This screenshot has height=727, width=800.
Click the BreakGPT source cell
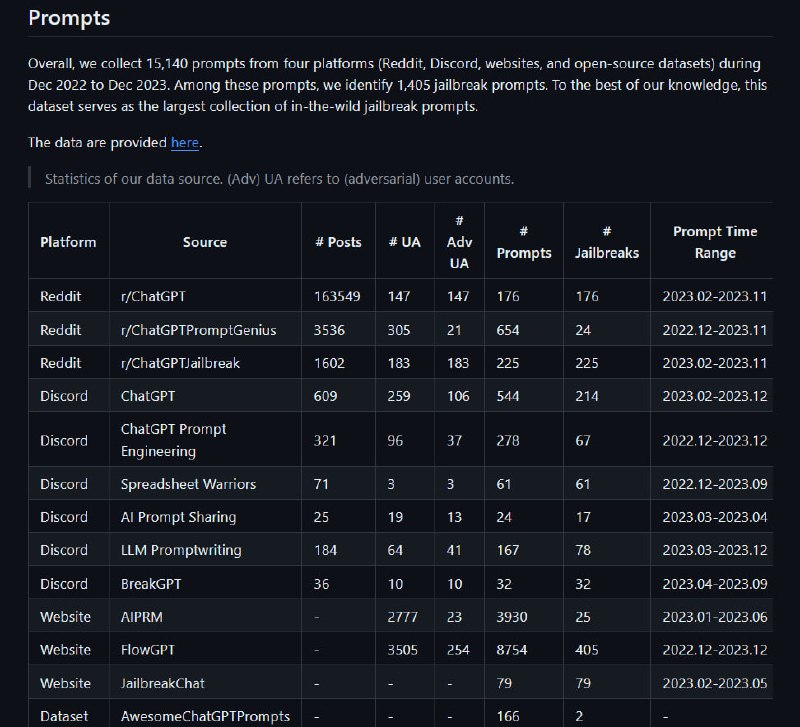click(151, 583)
